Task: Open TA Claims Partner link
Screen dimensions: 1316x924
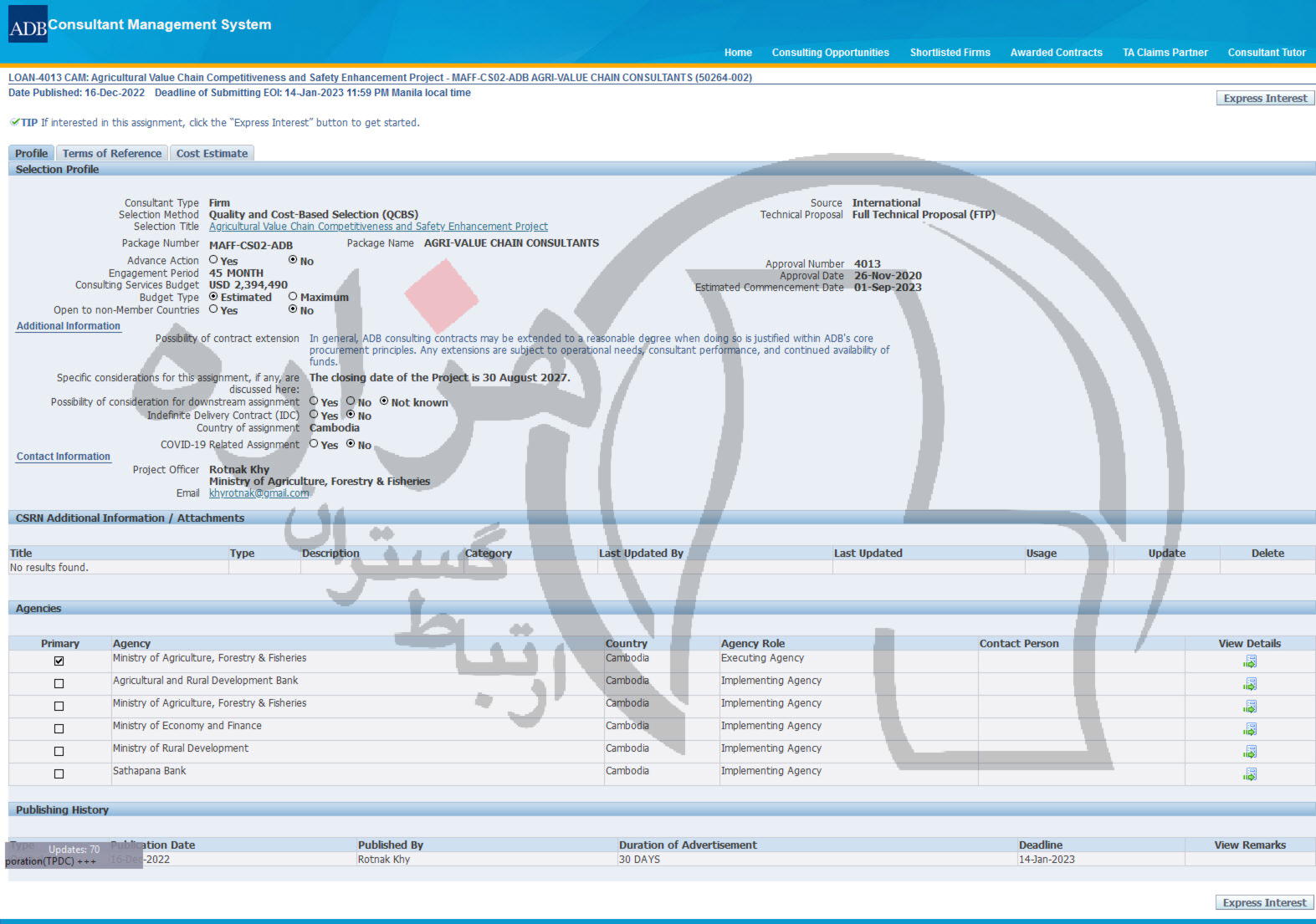Action: [1165, 53]
